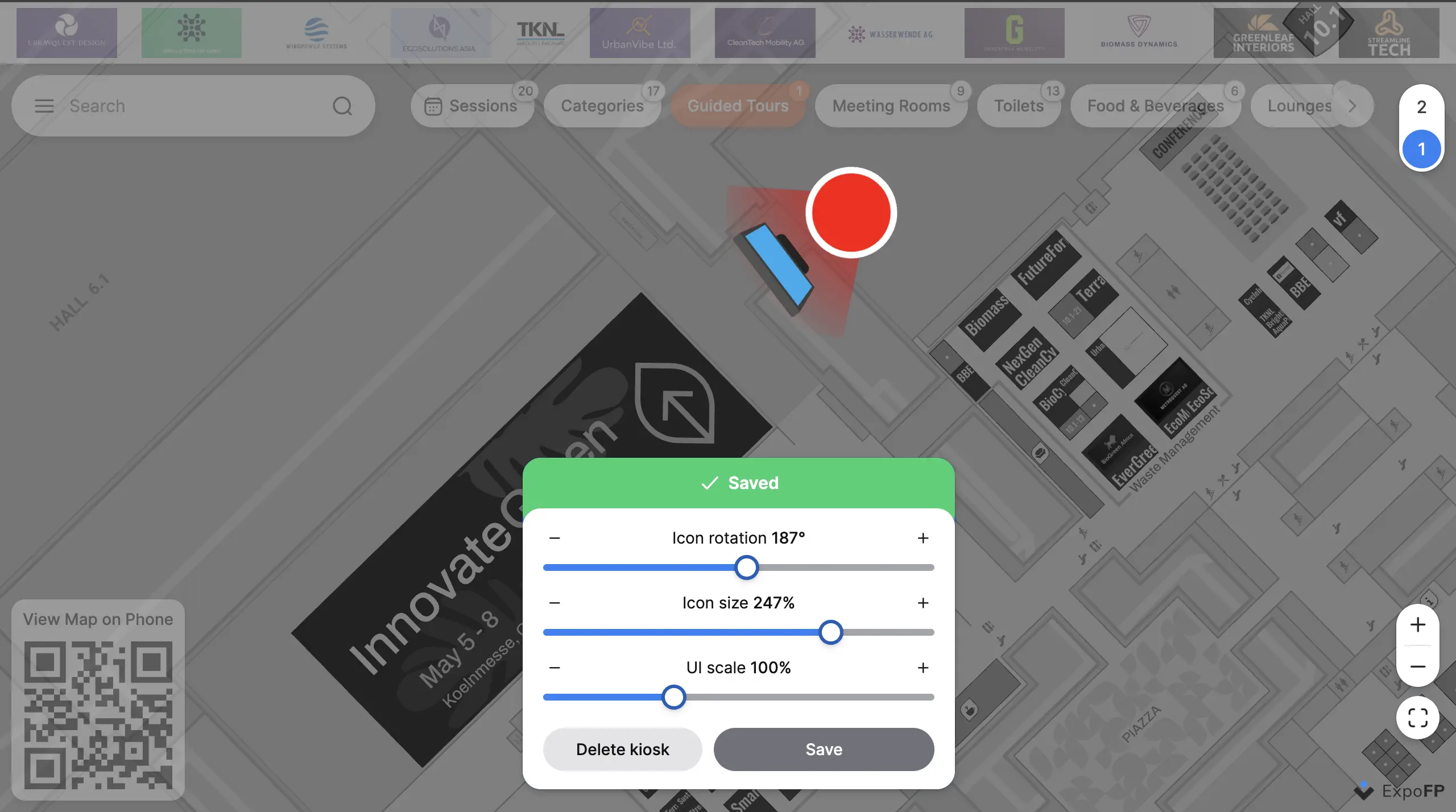Increase Icon rotation with plus
Viewport: 1456px width, 812px height.
pyautogui.click(x=923, y=538)
